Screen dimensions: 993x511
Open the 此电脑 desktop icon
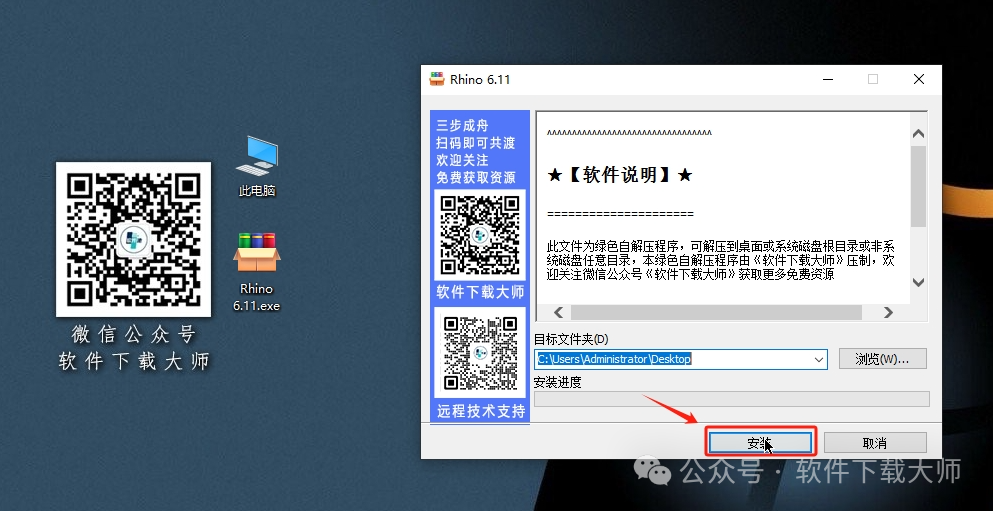coord(256,166)
